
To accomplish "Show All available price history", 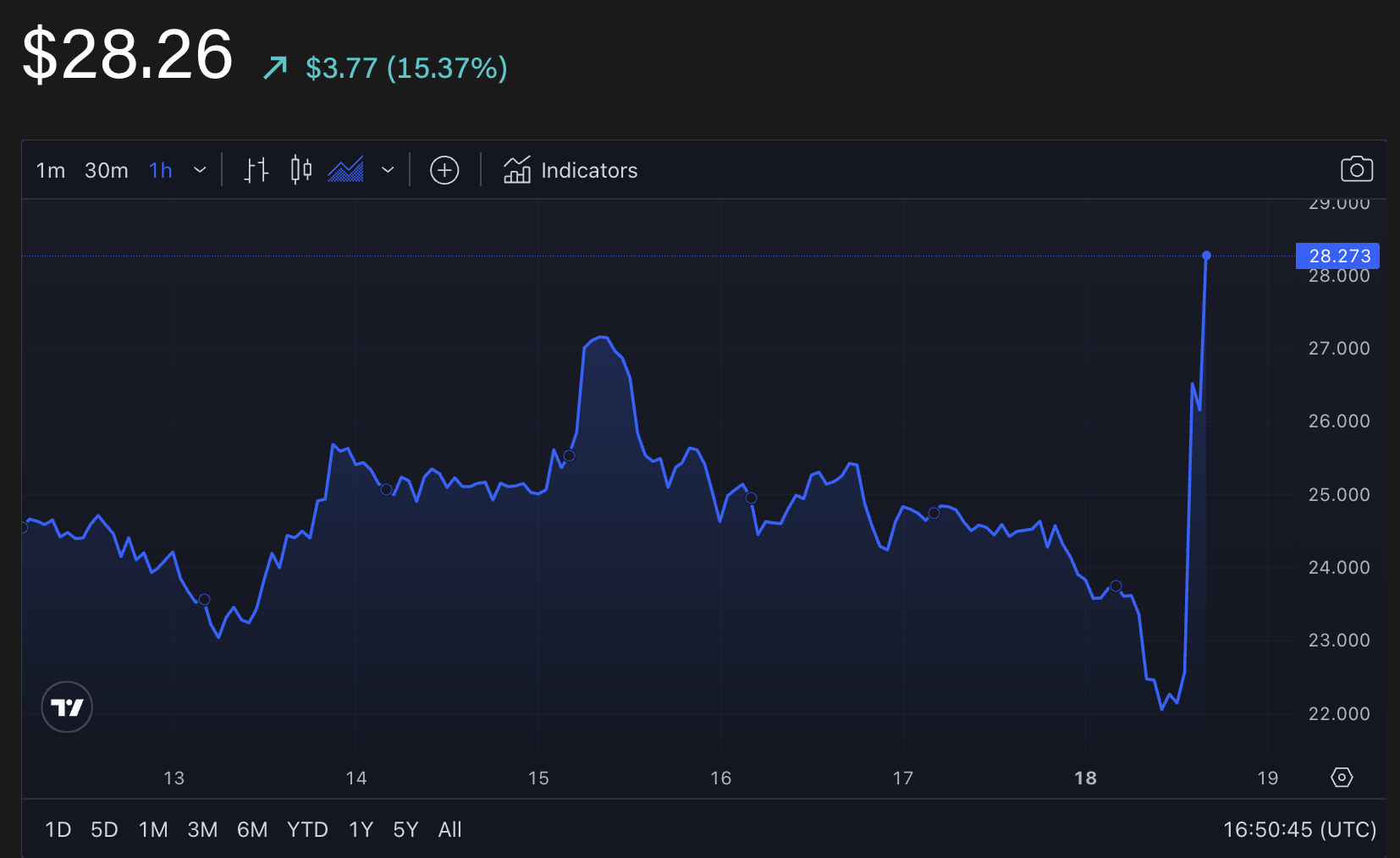I will pyautogui.click(x=449, y=829).
